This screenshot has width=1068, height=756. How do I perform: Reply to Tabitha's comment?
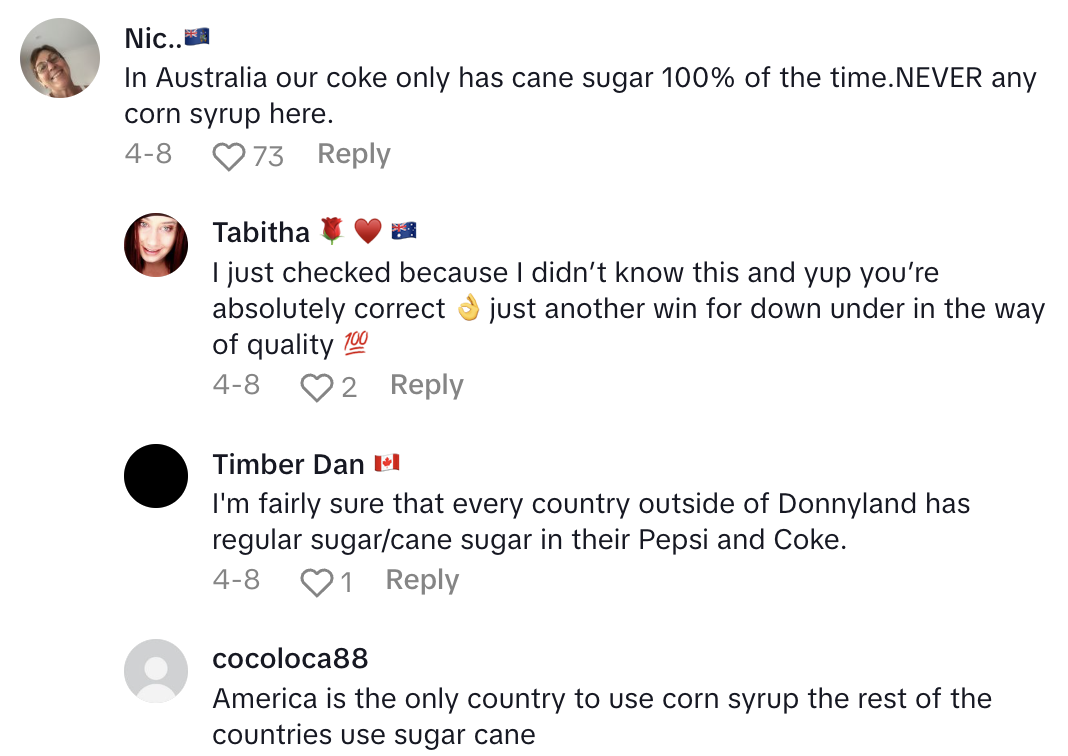[x=427, y=386]
